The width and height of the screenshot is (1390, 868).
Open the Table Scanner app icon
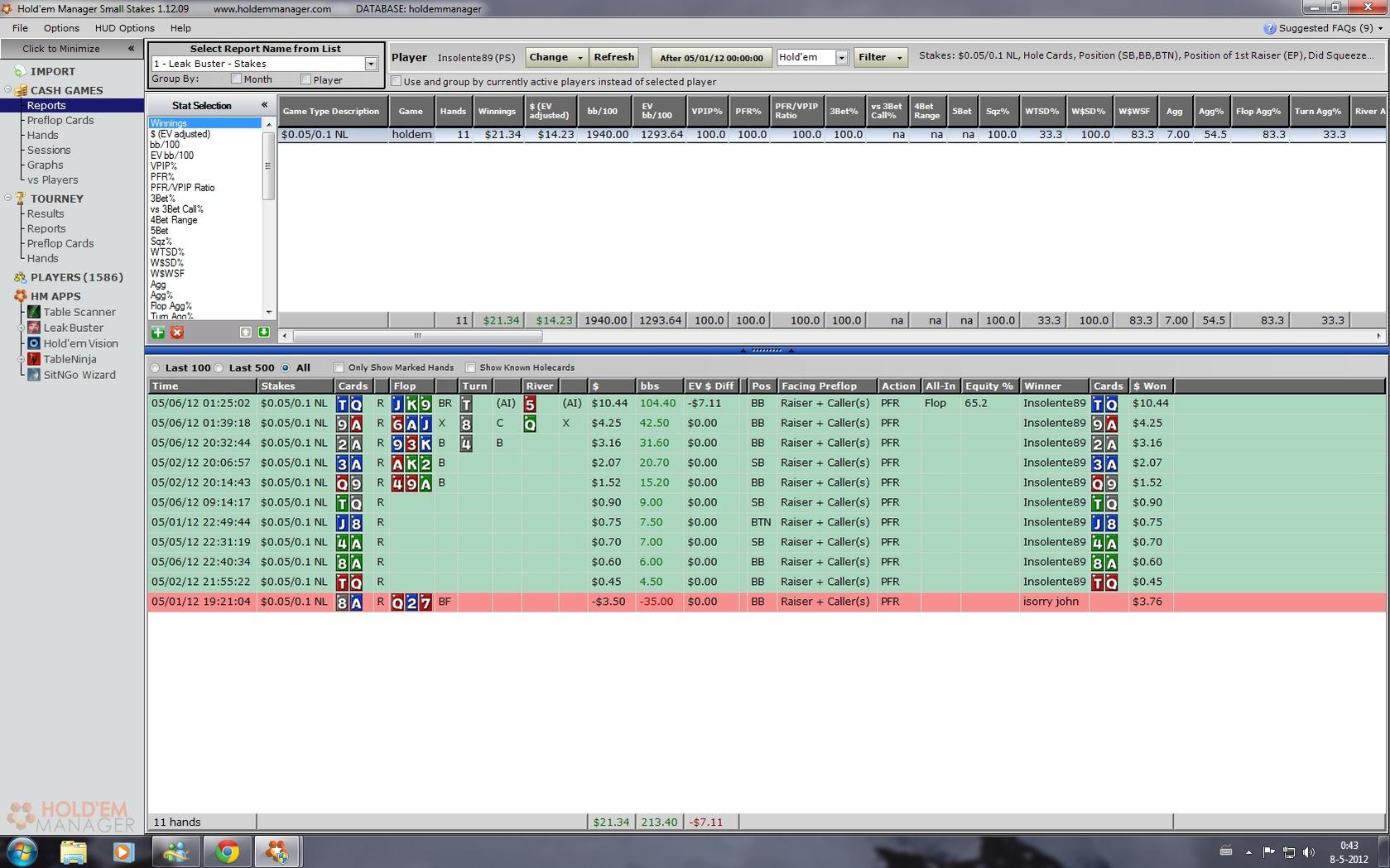(x=34, y=312)
